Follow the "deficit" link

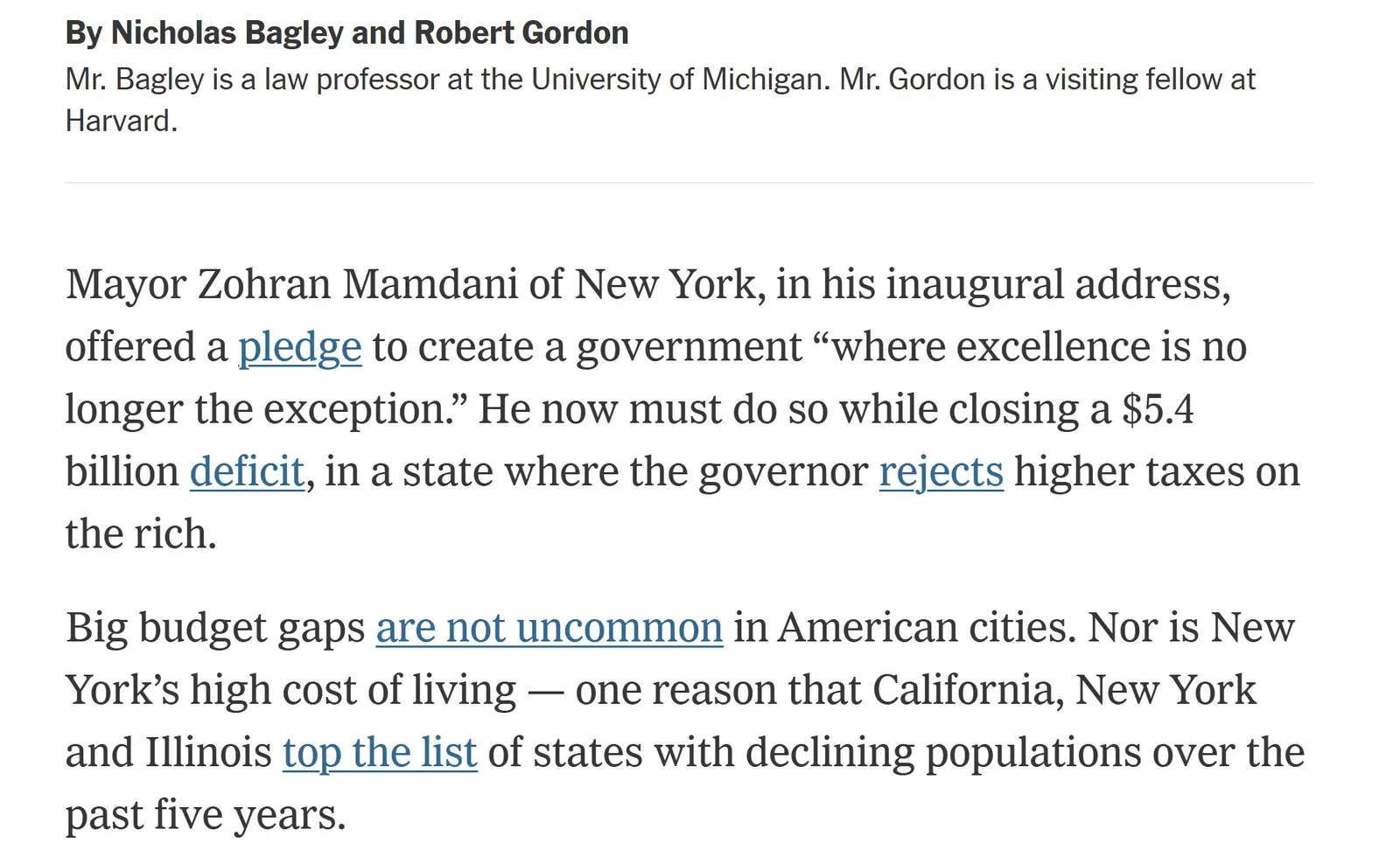coord(247,472)
